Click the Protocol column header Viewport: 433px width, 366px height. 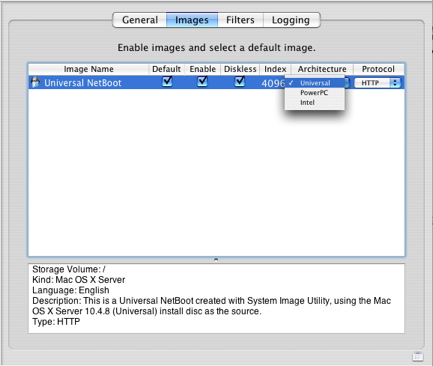click(x=378, y=69)
